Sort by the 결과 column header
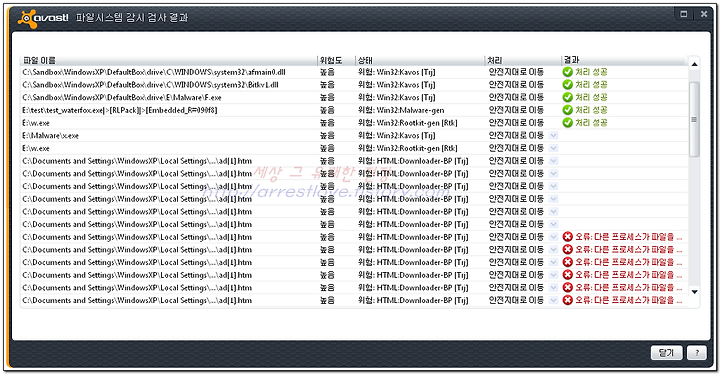720x374 pixels. pyautogui.click(x=624, y=60)
